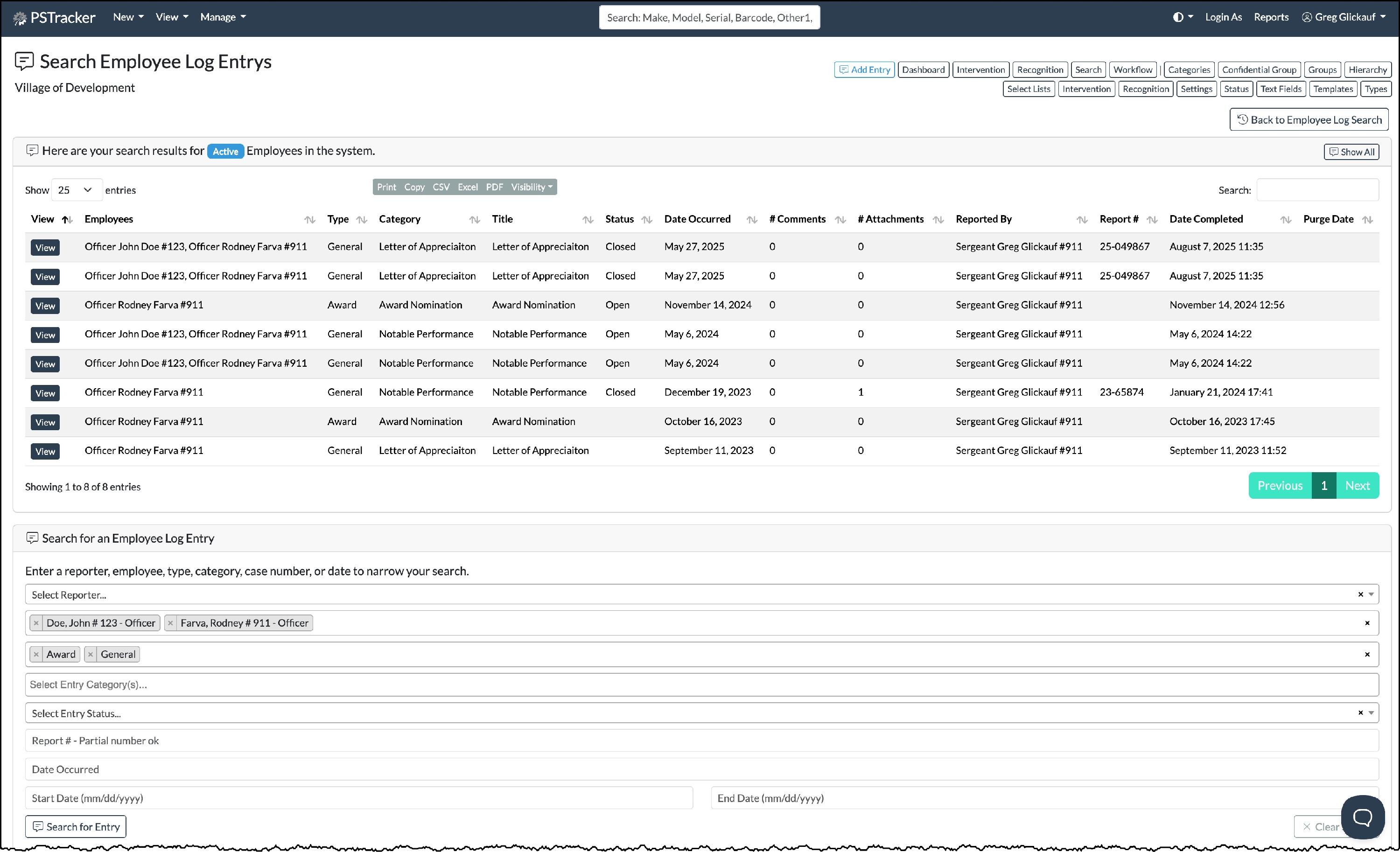Viewport: 1400px width, 852px height.
Task: Remove the Farva, Rodney #911 employee tag
Action: tap(170, 623)
